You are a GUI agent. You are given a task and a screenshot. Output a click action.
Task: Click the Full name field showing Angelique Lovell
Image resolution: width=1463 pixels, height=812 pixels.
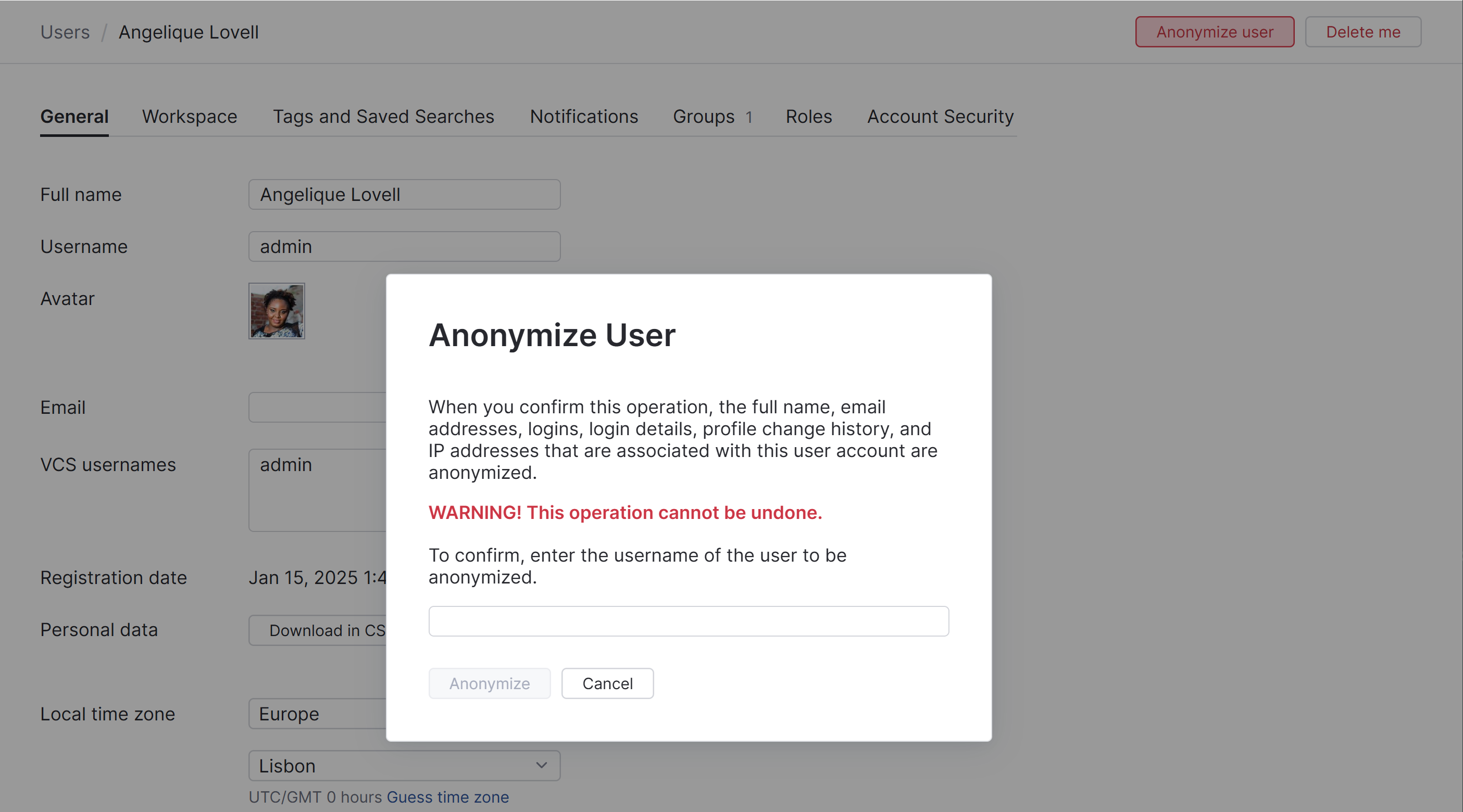tap(404, 194)
